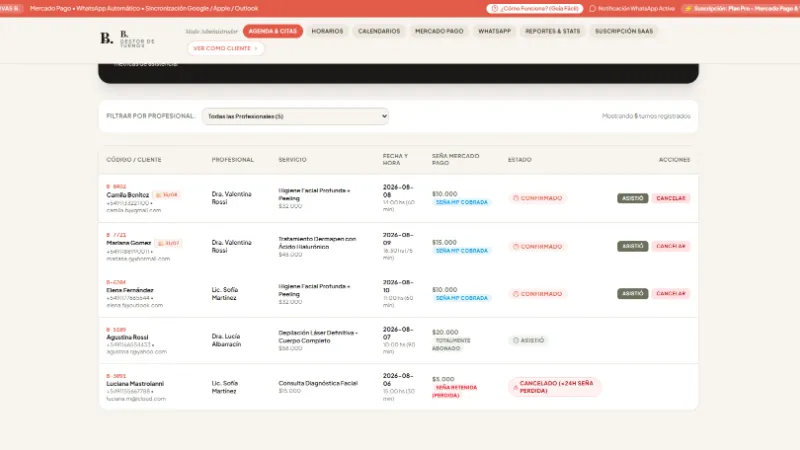800x450 pixels.
Task: Click calendar date badge next to Camila Benitez
Action: click(167, 195)
